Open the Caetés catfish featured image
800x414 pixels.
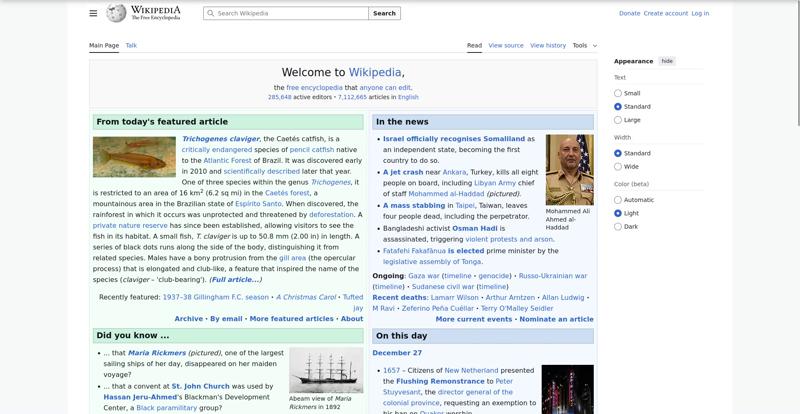coord(134,157)
